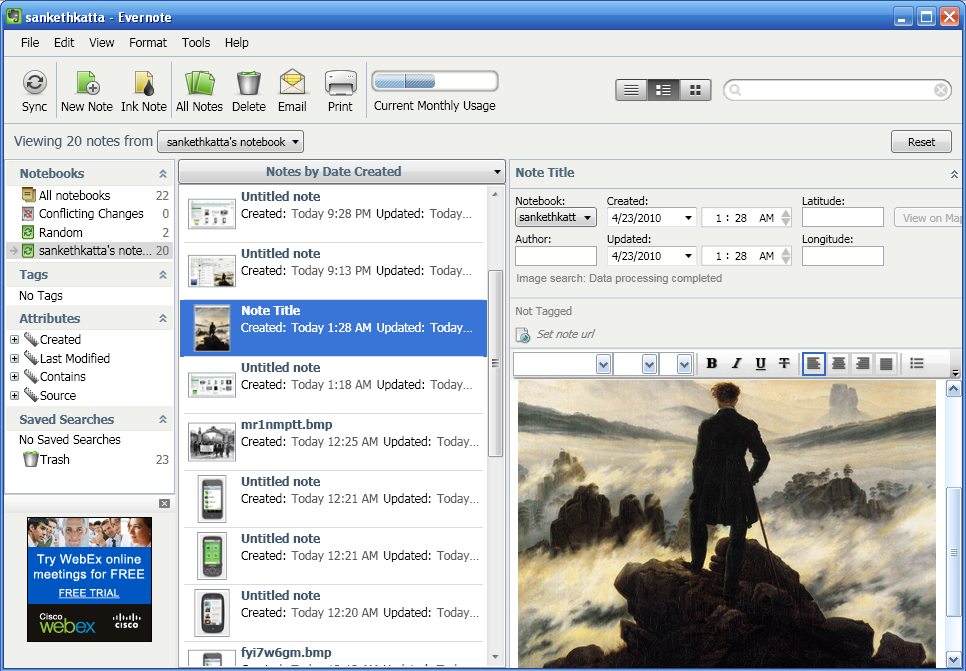Clear the search box with X icon
This screenshot has width=966, height=671.
tap(941, 91)
